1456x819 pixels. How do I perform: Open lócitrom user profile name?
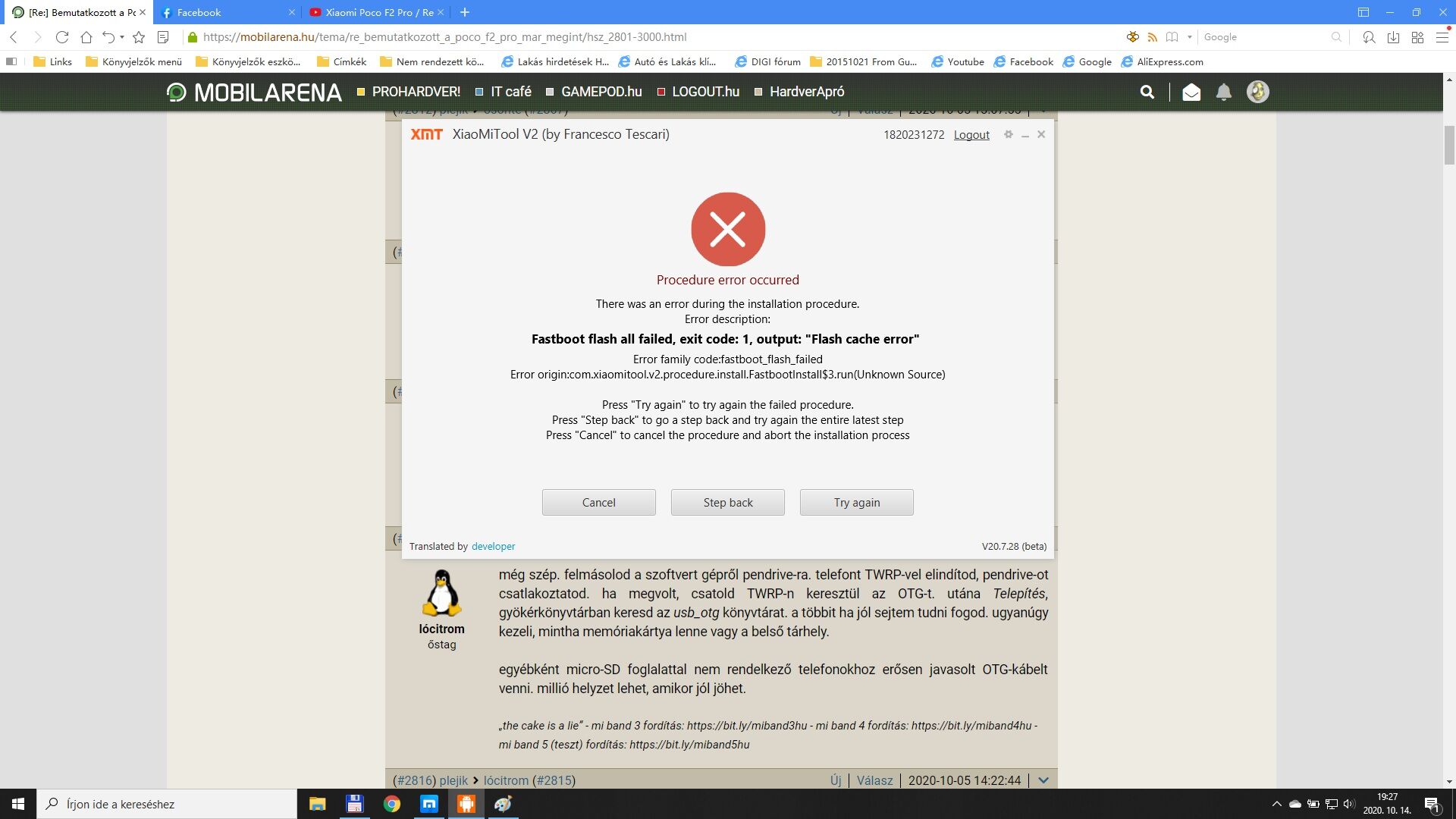pyautogui.click(x=441, y=629)
